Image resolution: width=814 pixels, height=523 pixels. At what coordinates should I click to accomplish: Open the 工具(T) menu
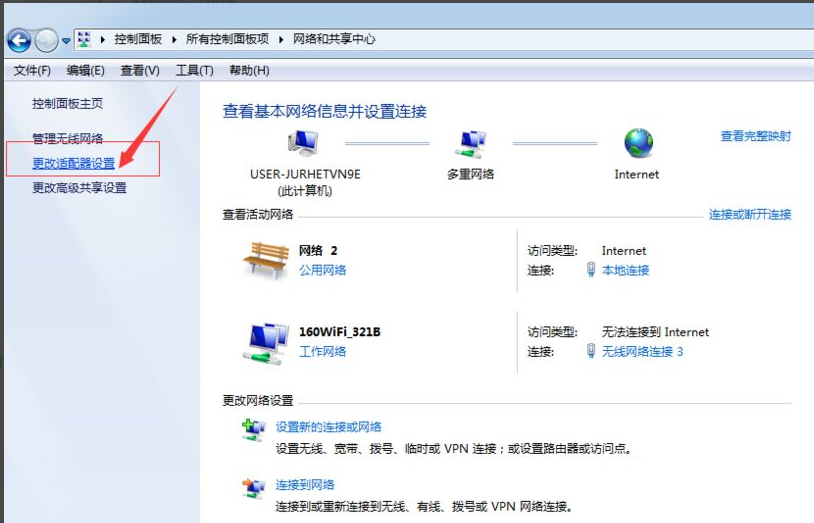pos(194,70)
